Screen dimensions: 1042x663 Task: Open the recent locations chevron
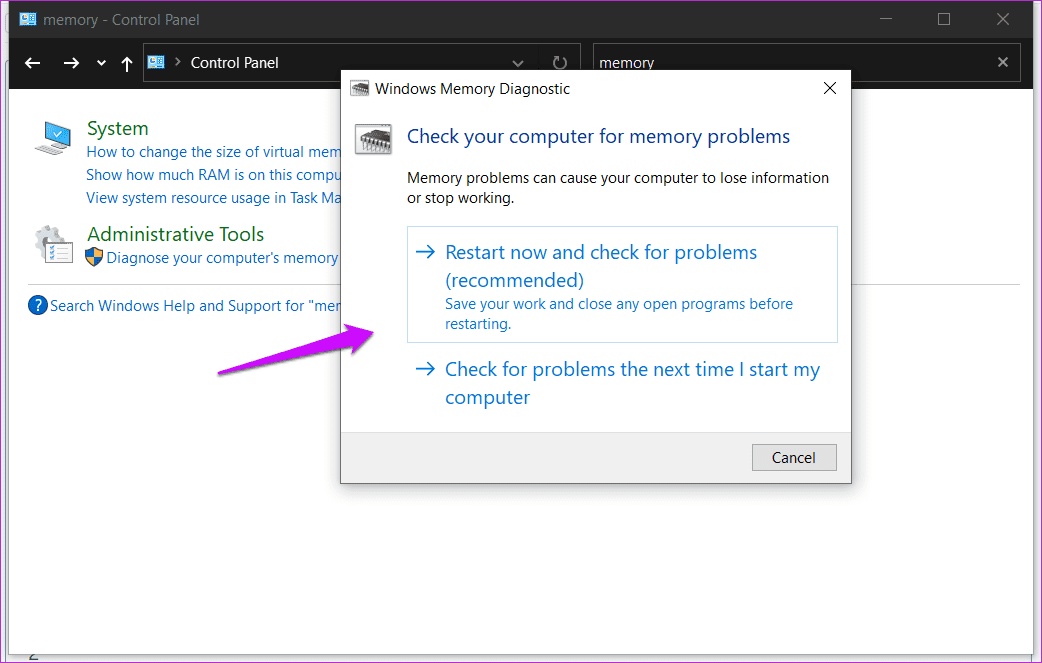101,63
